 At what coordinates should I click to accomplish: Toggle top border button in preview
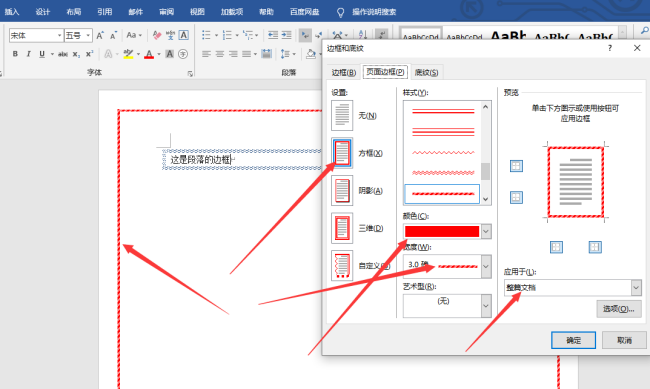(516, 166)
